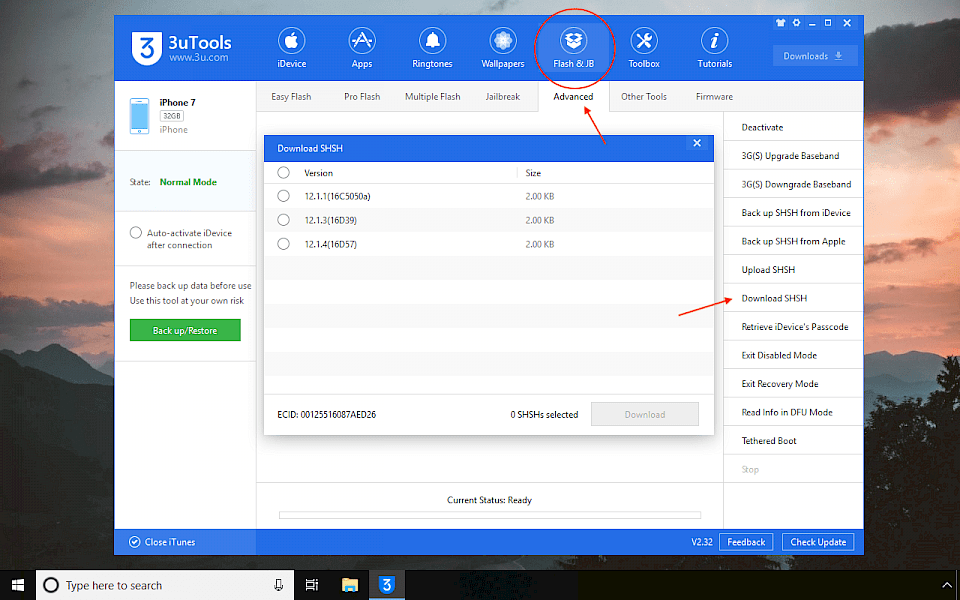Click the 12.1.3(16D39) version text
The width and height of the screenshot is (960, 600).
pos(331,220)
